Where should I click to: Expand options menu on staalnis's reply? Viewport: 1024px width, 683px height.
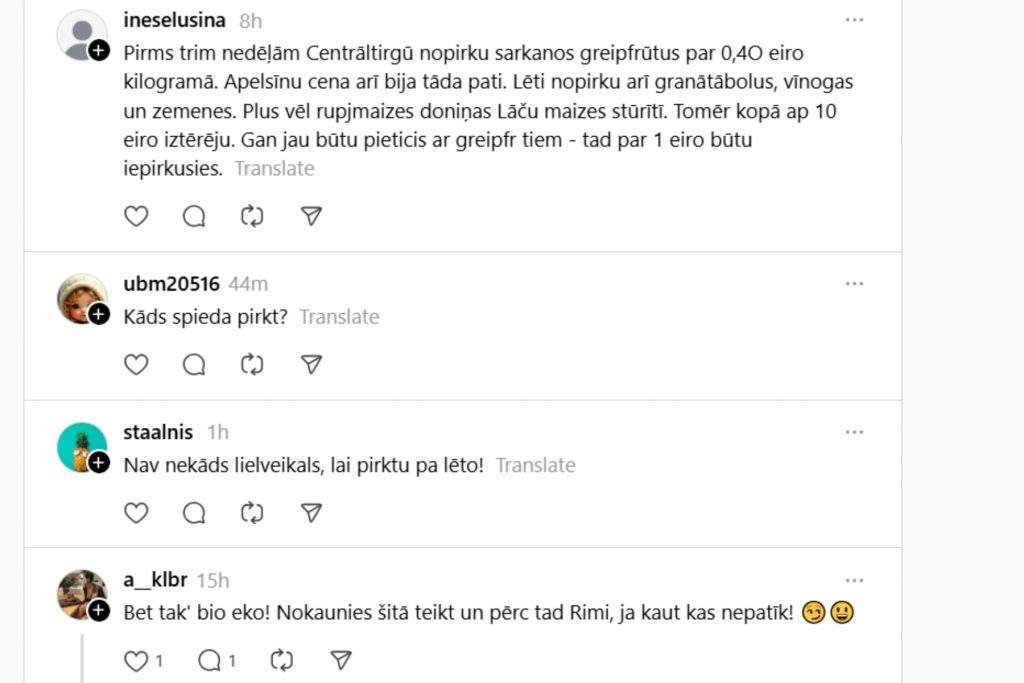854,432
